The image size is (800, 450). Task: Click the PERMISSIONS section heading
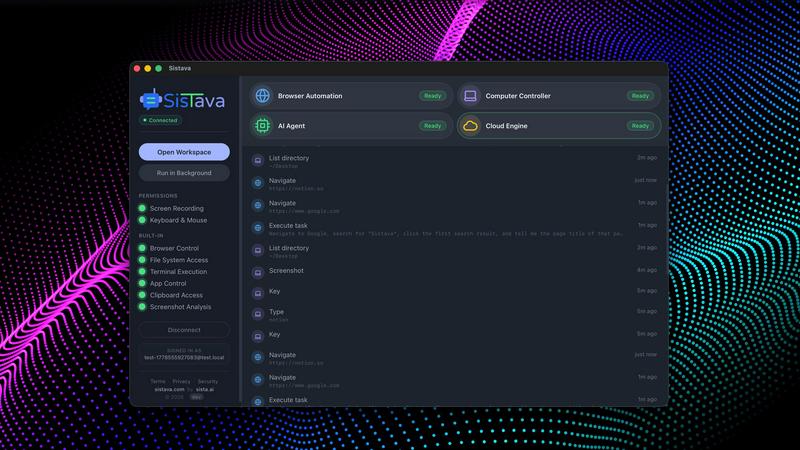[x=158, y=196]
